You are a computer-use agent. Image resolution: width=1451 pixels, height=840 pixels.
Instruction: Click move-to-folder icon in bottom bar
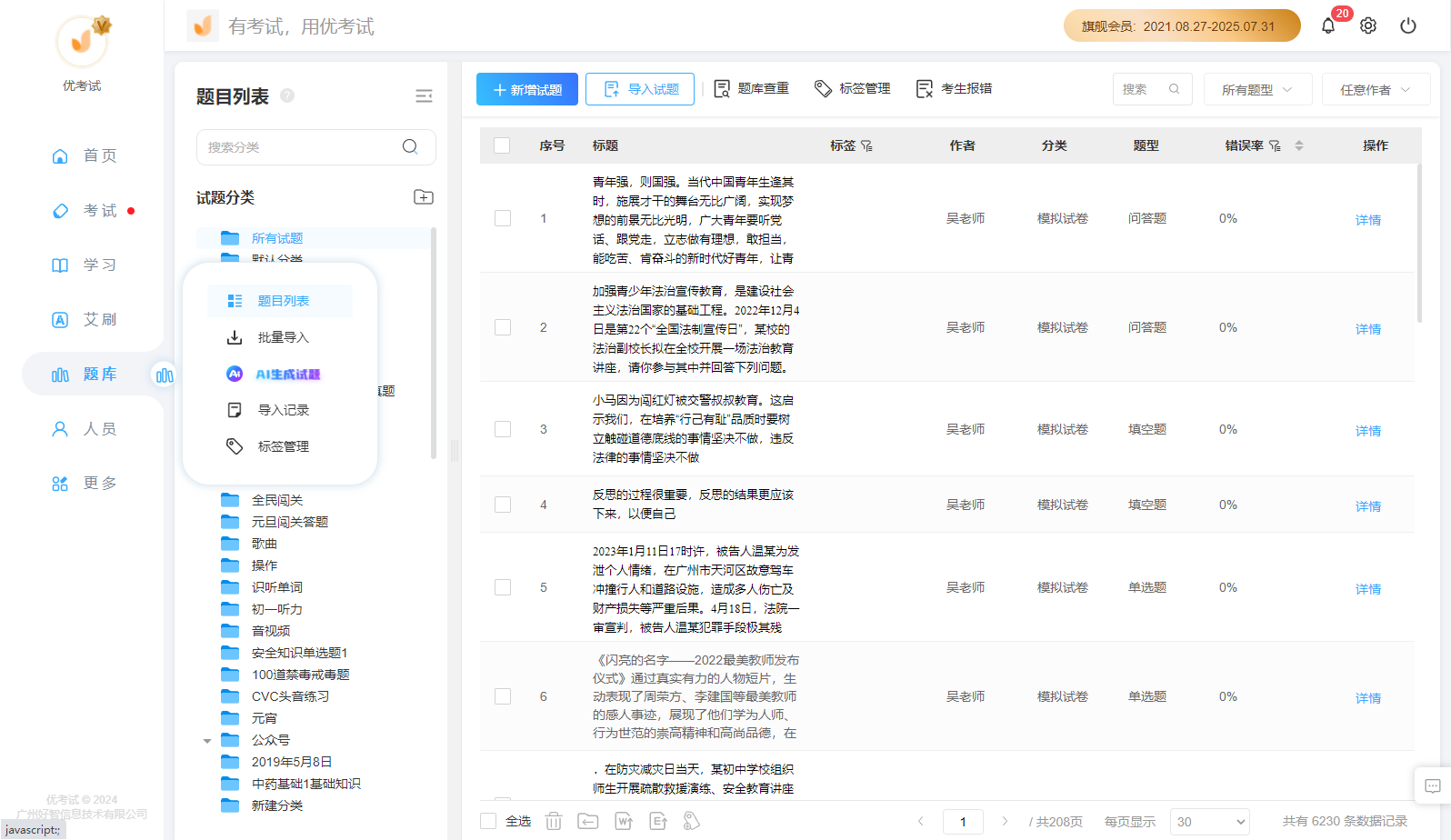588,821
